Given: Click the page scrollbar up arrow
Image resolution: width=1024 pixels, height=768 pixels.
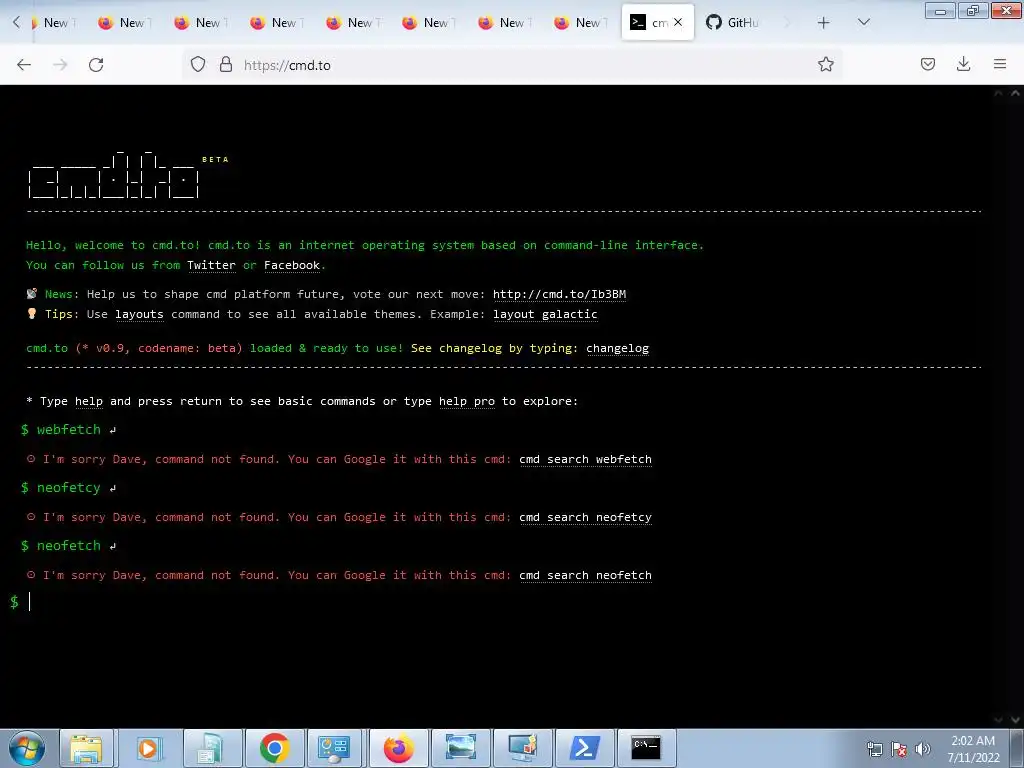Looking at the screenshot, I should [1015, 93].
